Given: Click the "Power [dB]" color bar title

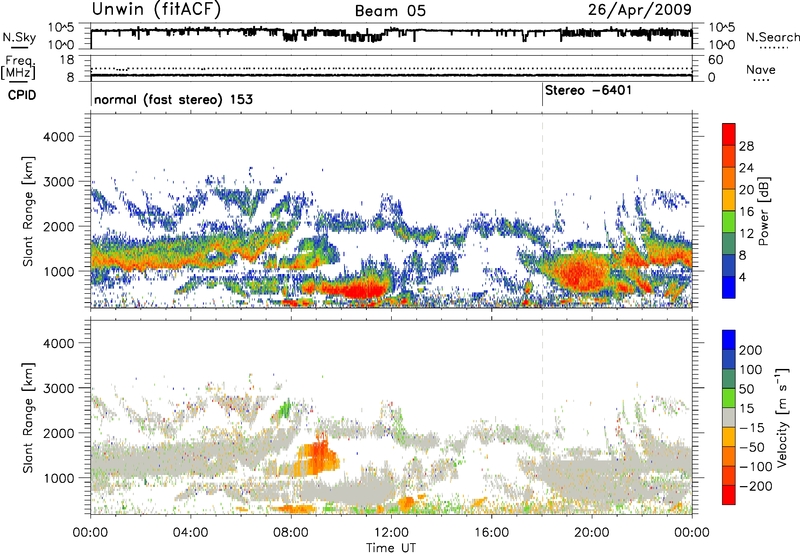Looking at the screenshot, I should 764,211.
